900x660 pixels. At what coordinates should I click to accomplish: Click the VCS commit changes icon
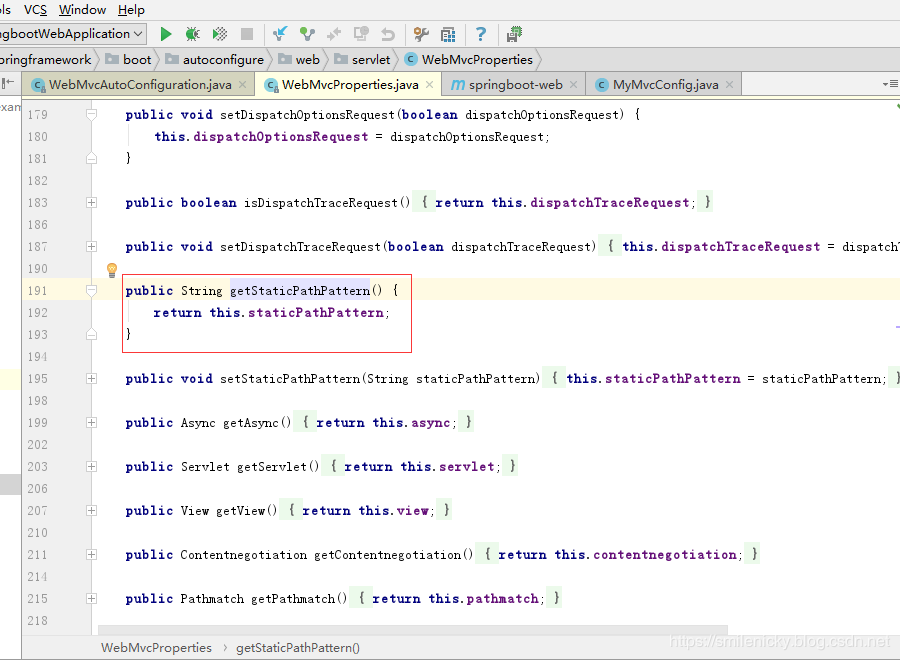tap(307, 34)
